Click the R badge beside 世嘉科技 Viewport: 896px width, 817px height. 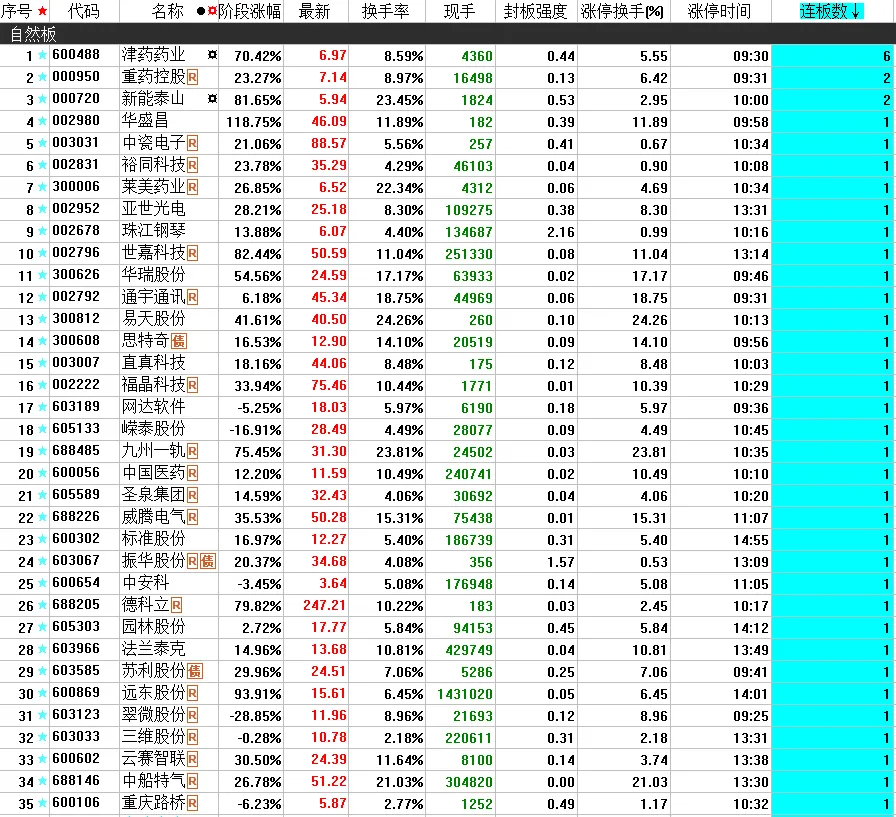(x=193, y=253)
